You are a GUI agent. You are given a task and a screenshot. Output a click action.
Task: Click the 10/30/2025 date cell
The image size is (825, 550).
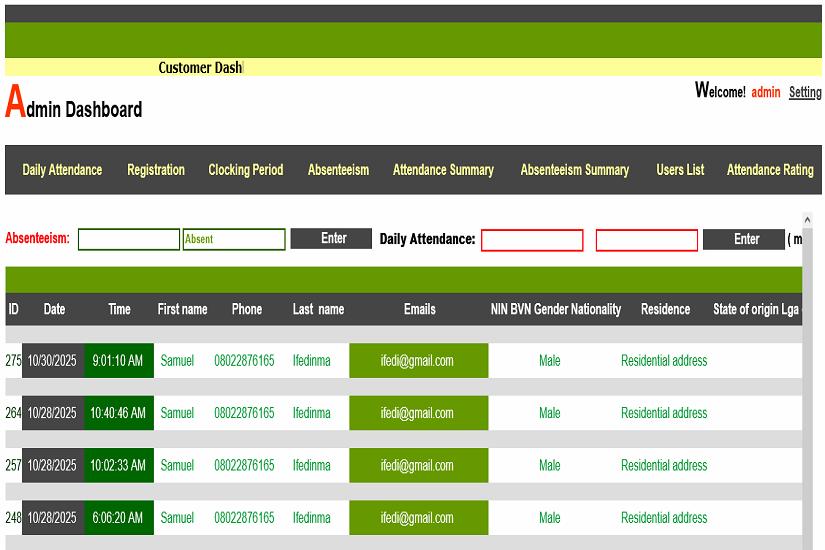coord(54,361)
